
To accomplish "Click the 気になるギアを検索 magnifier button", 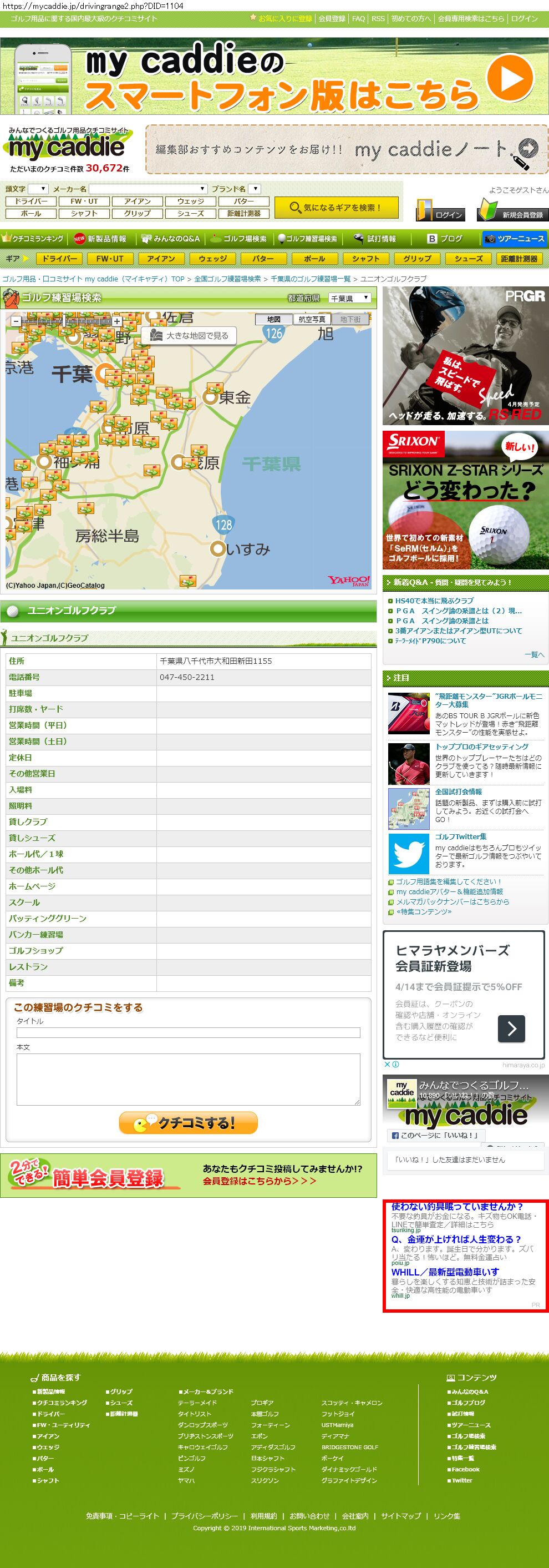I will 336,208.
